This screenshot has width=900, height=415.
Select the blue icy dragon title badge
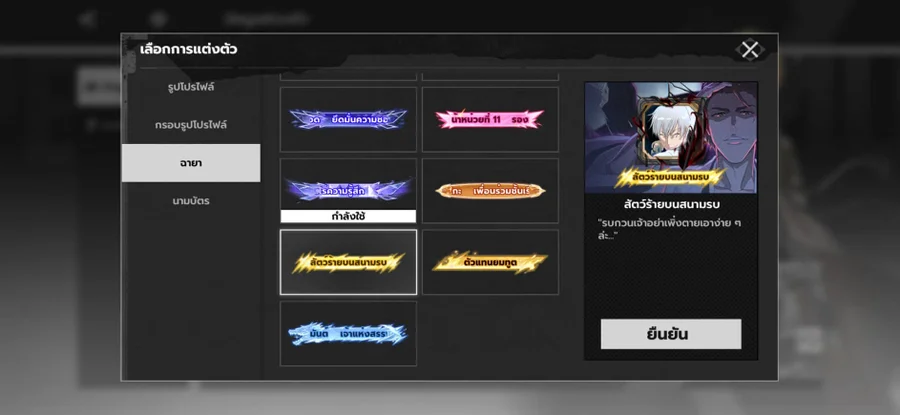[x=348, y=333]
